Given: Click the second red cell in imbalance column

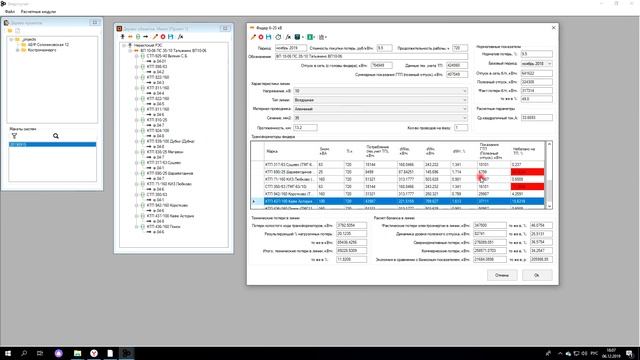Looking at the screenshot, I should (527, 187).
